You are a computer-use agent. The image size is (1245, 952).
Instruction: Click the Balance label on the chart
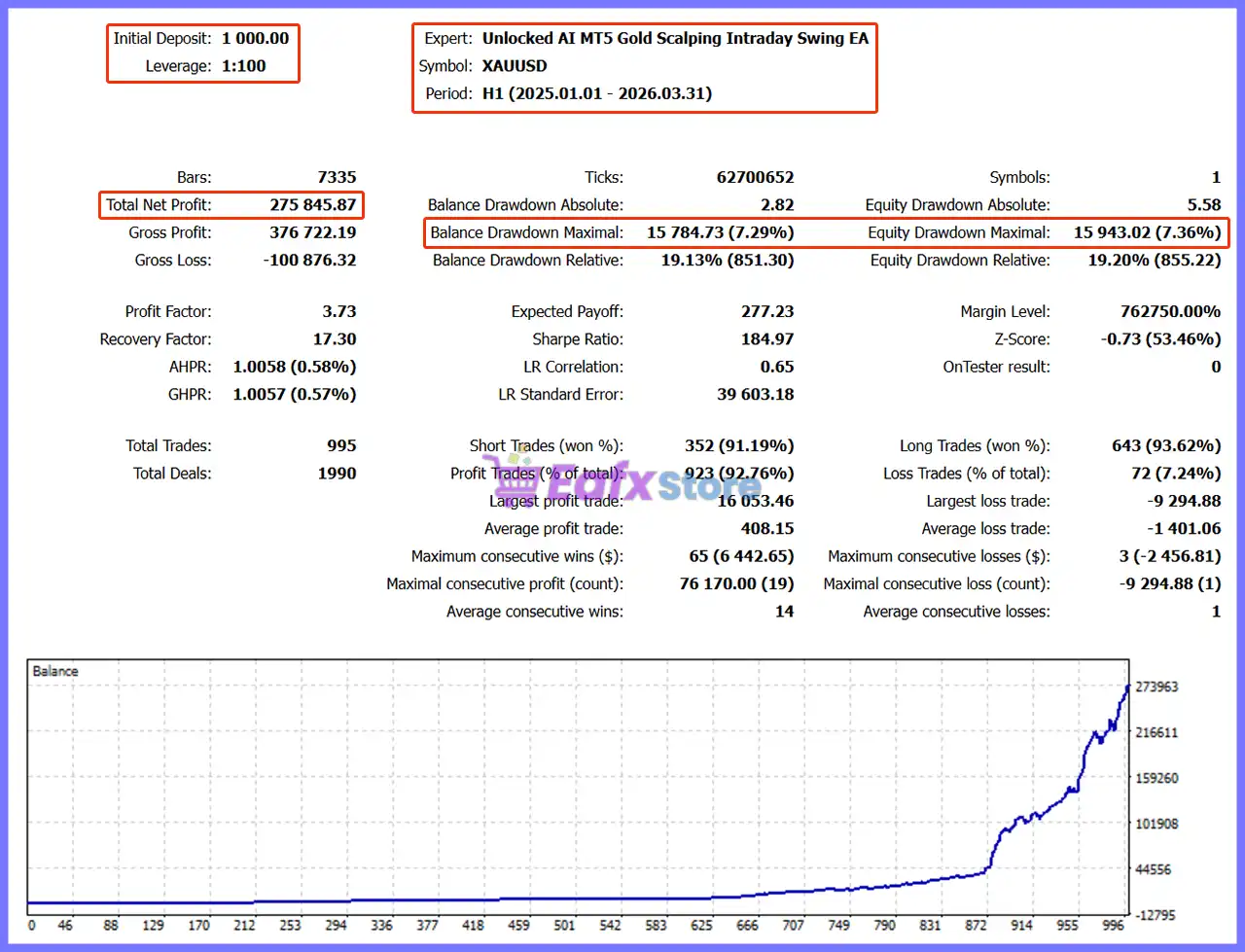(x=55, y=671)
